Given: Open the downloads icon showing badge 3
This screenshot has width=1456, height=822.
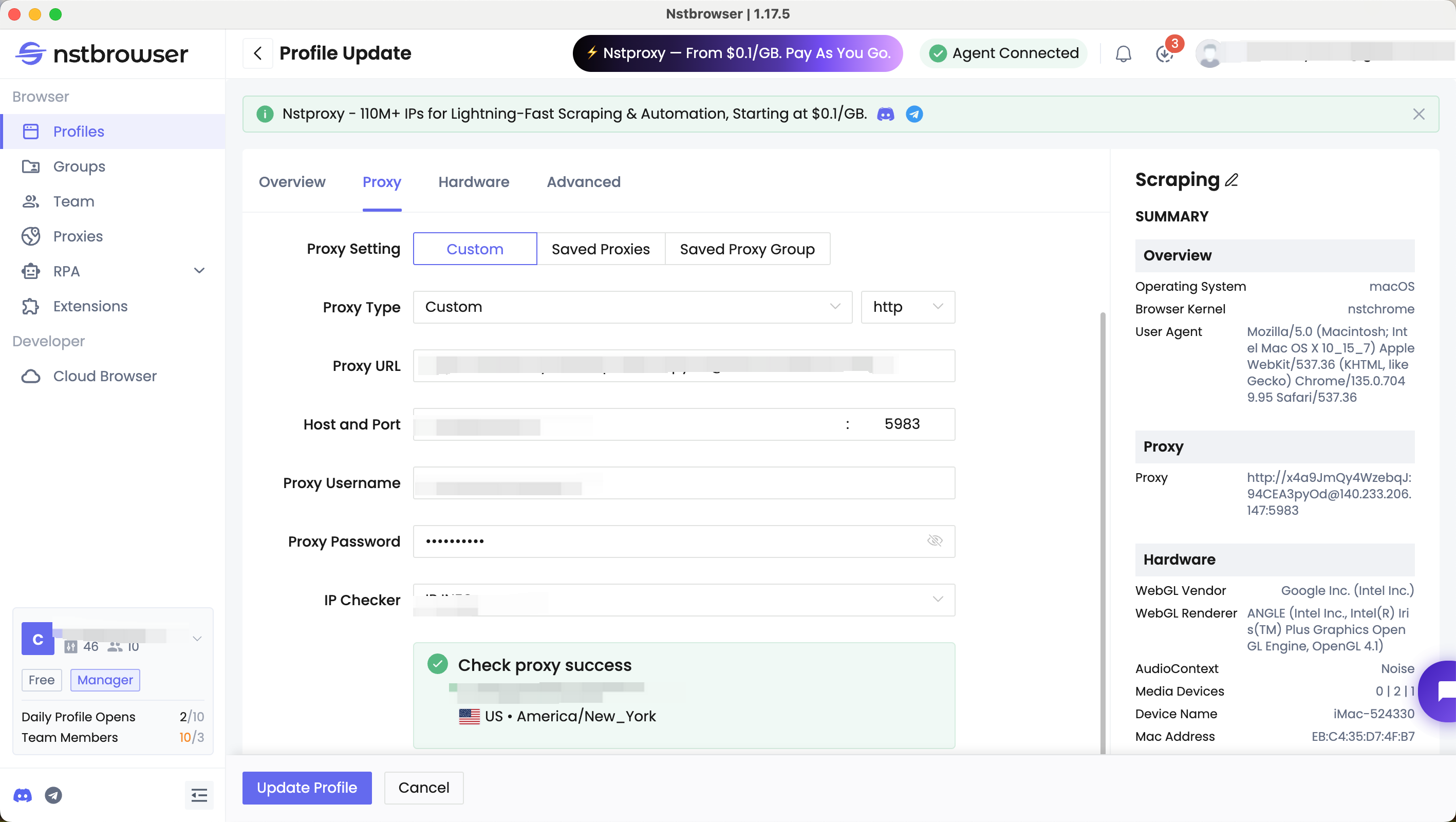Looking at the screenshot, I should click(1164, 54).
